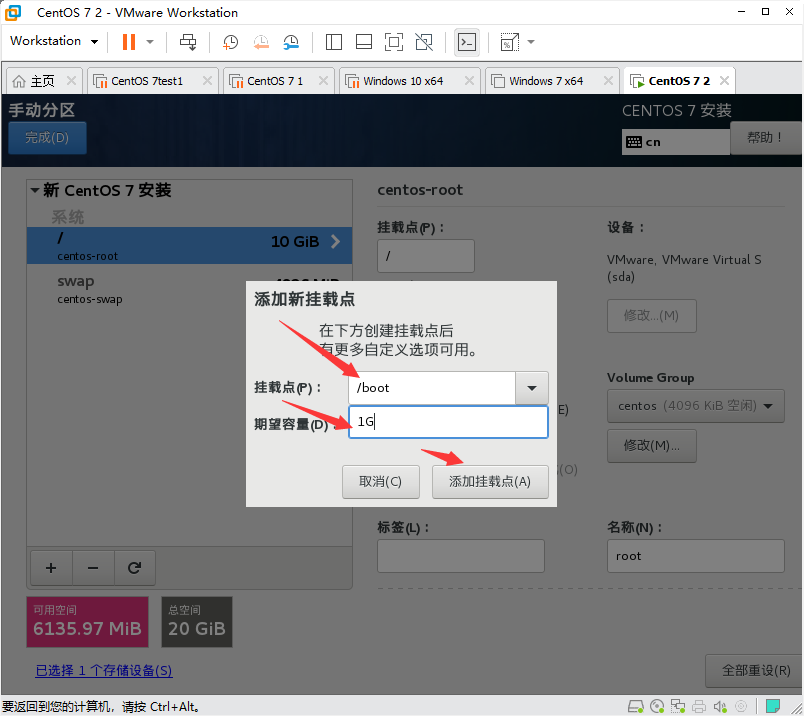The height and width of the screenshot is (716, 804).
Task: Enter full screen mode icon
Action: (x=394, y=42)
